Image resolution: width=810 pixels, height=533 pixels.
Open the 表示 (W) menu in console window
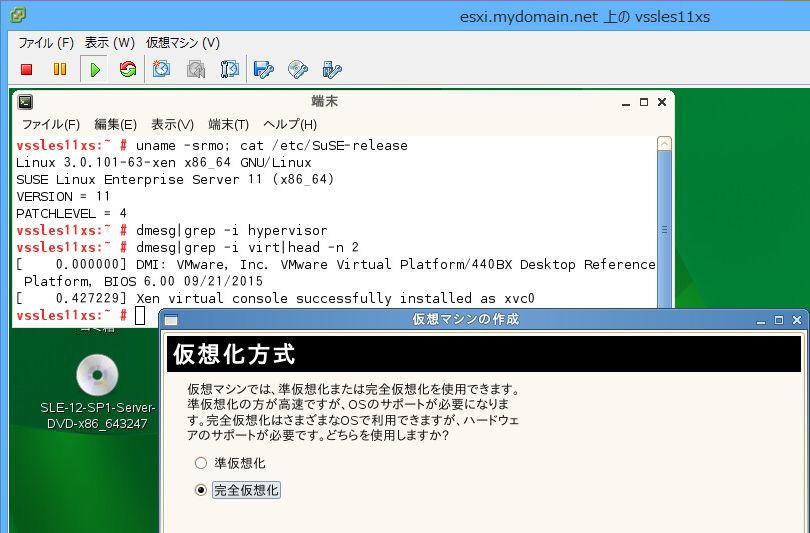point(109,43)
